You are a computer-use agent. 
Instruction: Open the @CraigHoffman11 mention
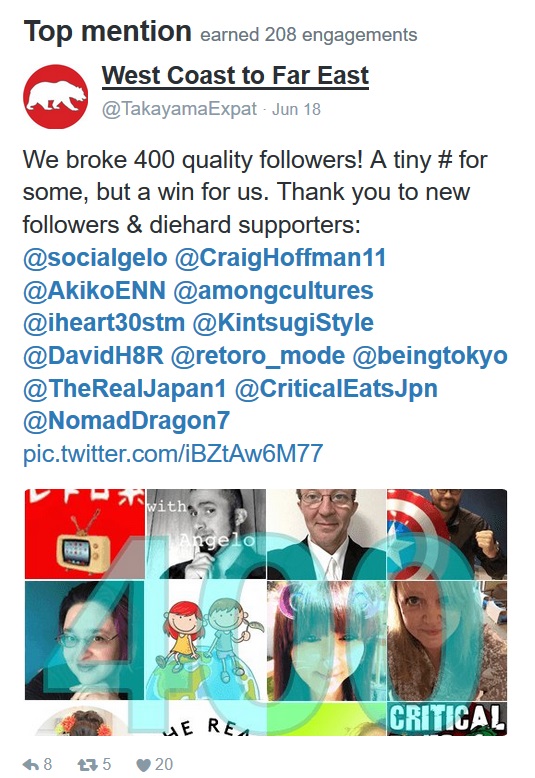point(280,258)
